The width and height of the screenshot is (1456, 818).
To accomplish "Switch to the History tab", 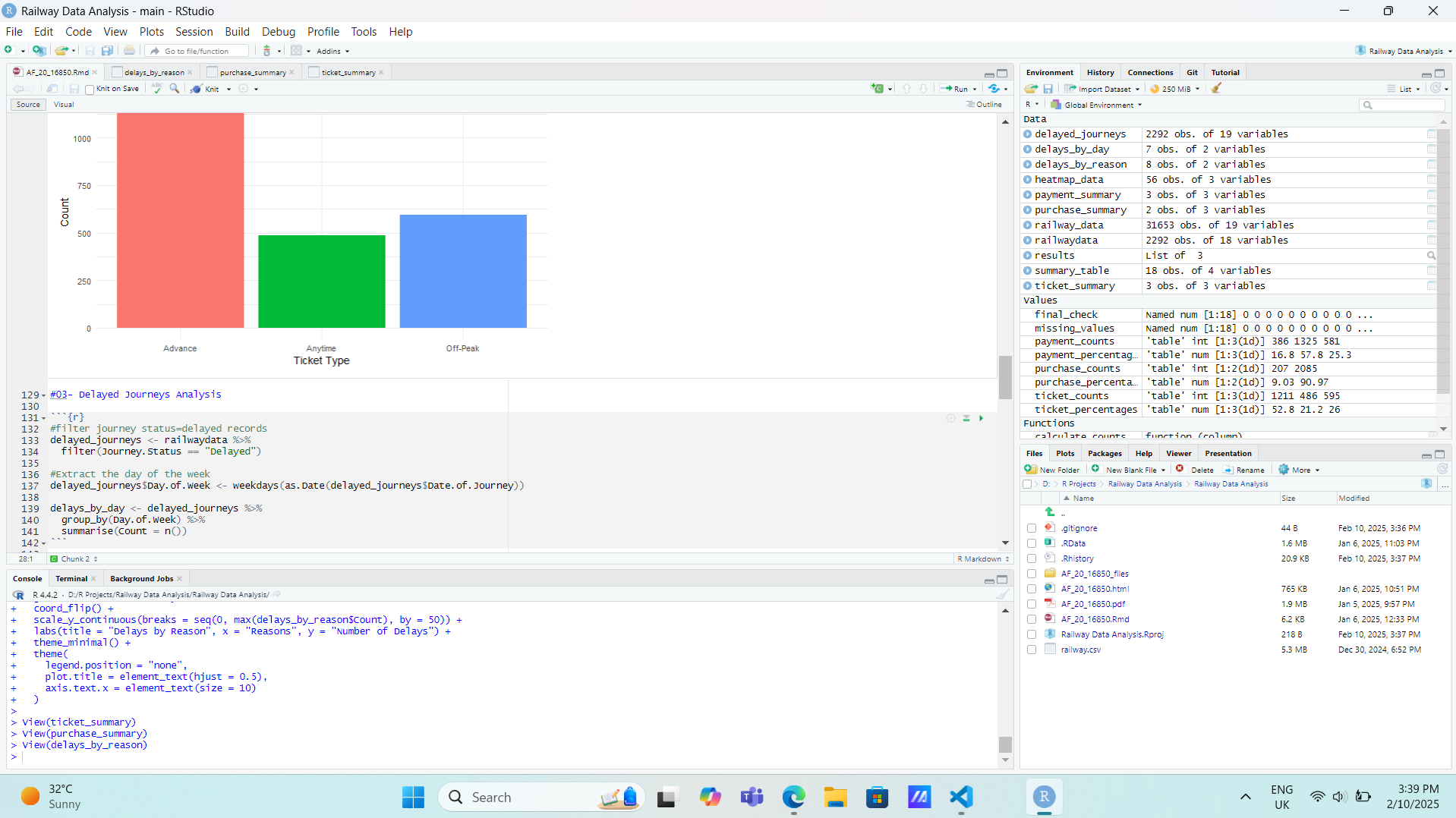I will pos(1100,73).
